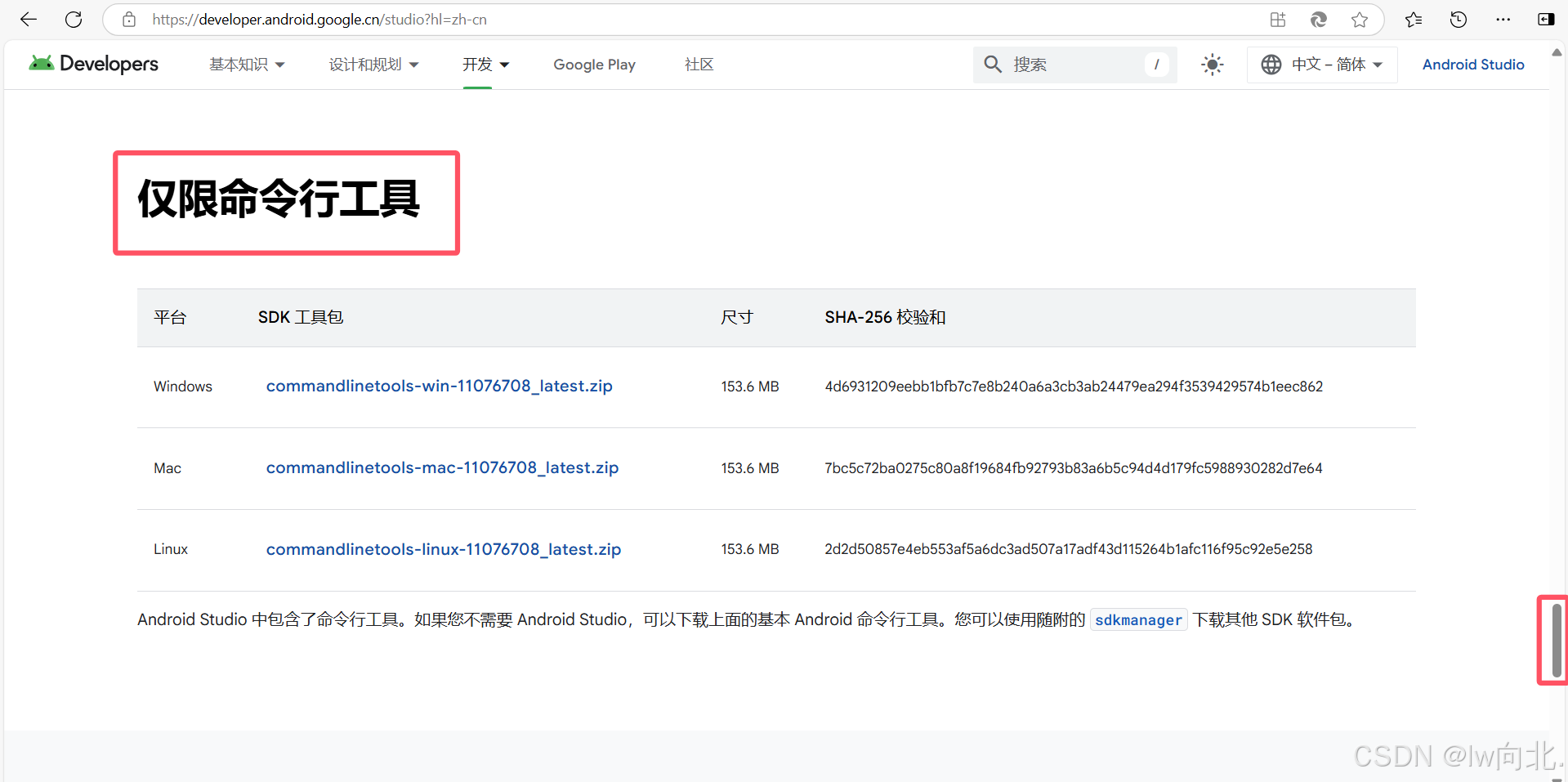Click the Windows platform cell
The image size is (1568, 782).
[x=183, y=387]
